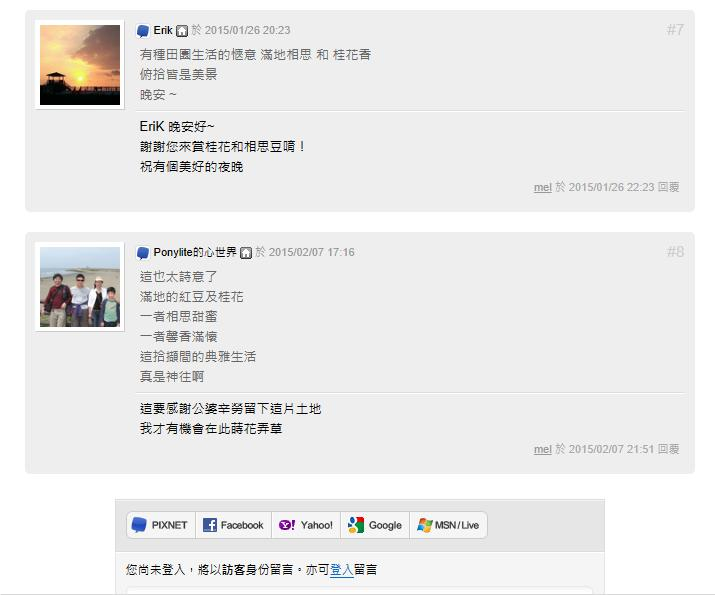Choose Yahoo! login option
The width and height of the screenshot is (715, 595).
[x=306, y=525]
